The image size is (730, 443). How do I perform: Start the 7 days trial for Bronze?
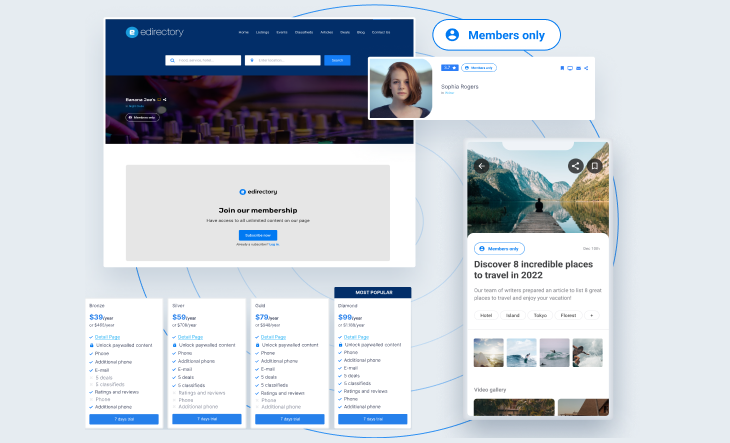coord(124,419)
